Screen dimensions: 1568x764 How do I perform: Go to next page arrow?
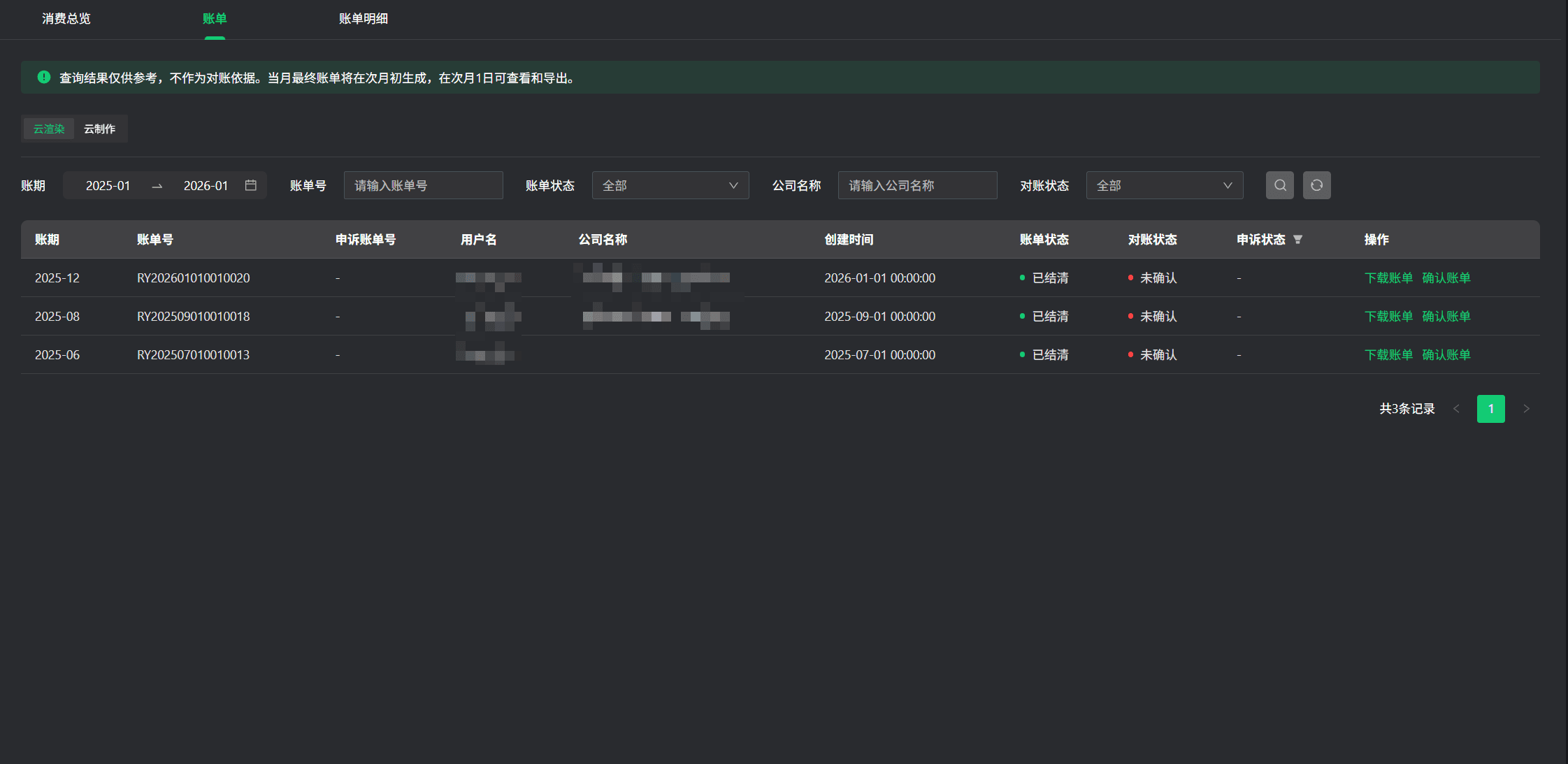(1526, 409)
